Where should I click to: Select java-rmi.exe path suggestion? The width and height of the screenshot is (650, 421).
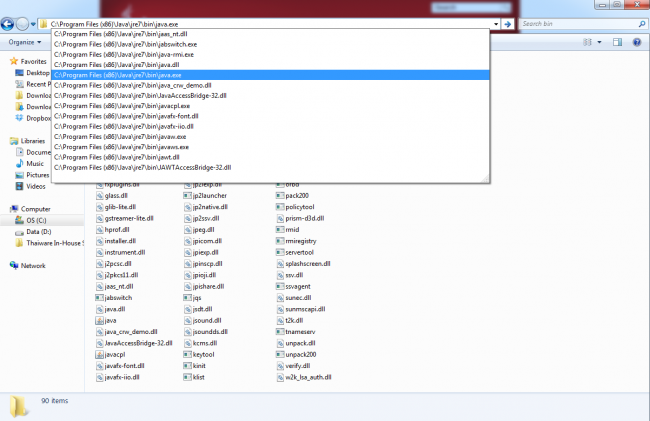coord(270,55)
